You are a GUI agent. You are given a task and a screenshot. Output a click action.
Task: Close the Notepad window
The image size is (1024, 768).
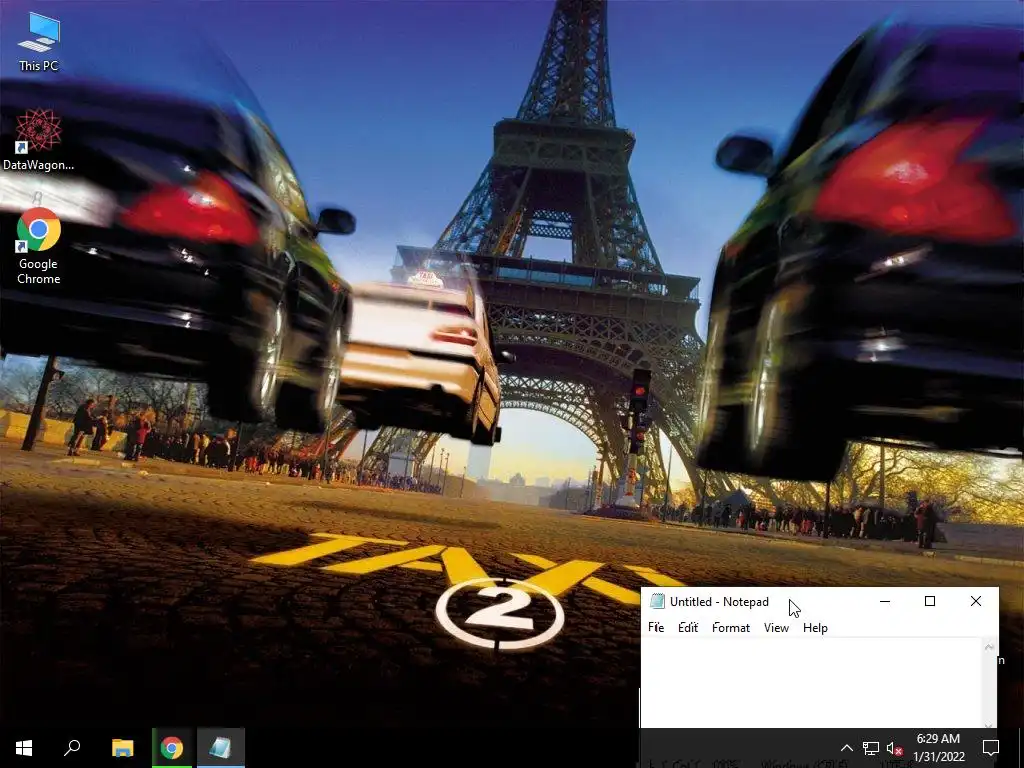(976, 601)
